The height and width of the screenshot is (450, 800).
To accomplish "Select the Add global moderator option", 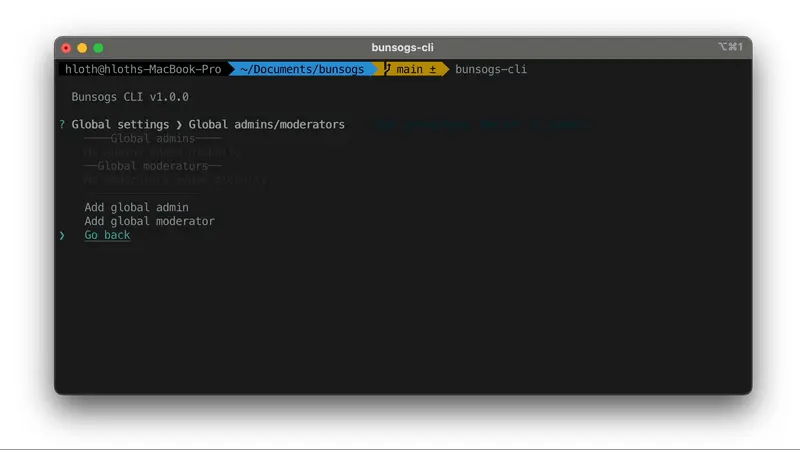I will point(149,221).
